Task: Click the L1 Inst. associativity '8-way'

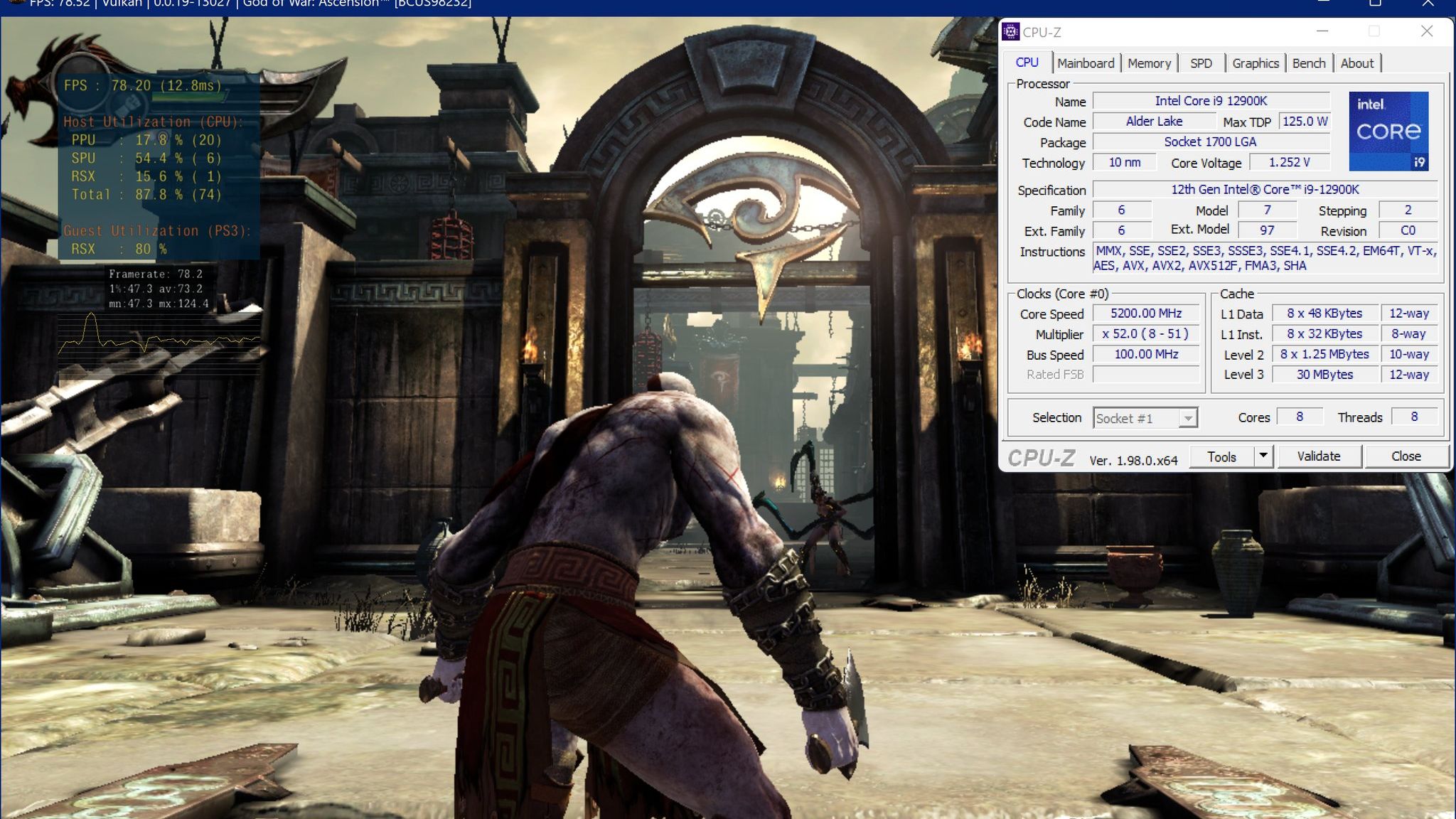Action: tap(1409, 334)
